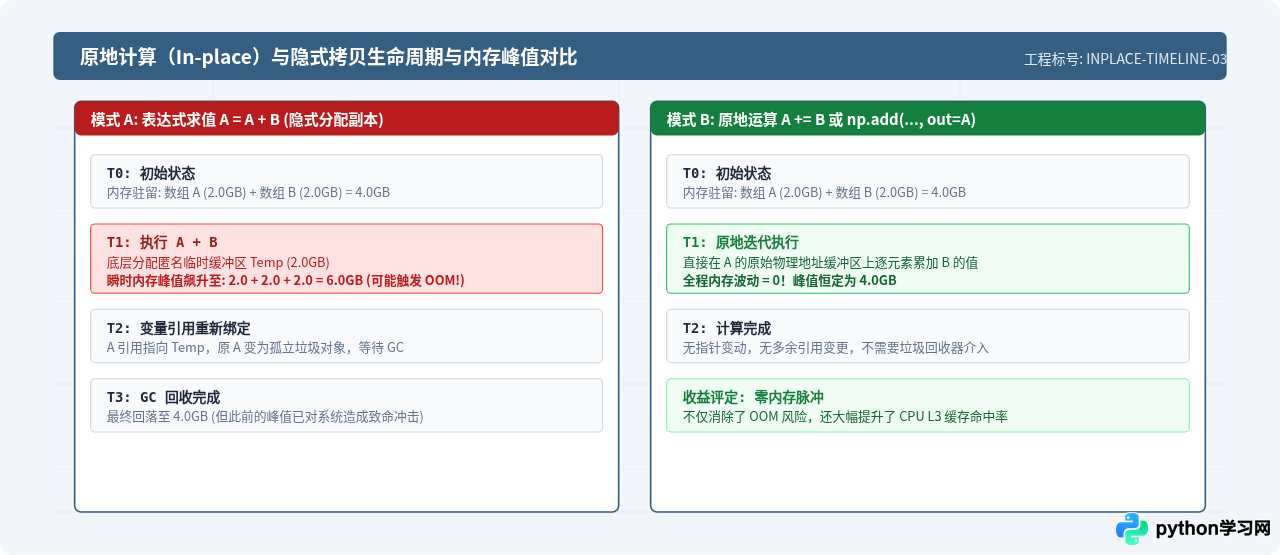Image resolution: width=1280 pixels, height=555 pixels.
Task: Select the line A 引用指向 Temp，等待 GC
Action: (x=255, y=347)
